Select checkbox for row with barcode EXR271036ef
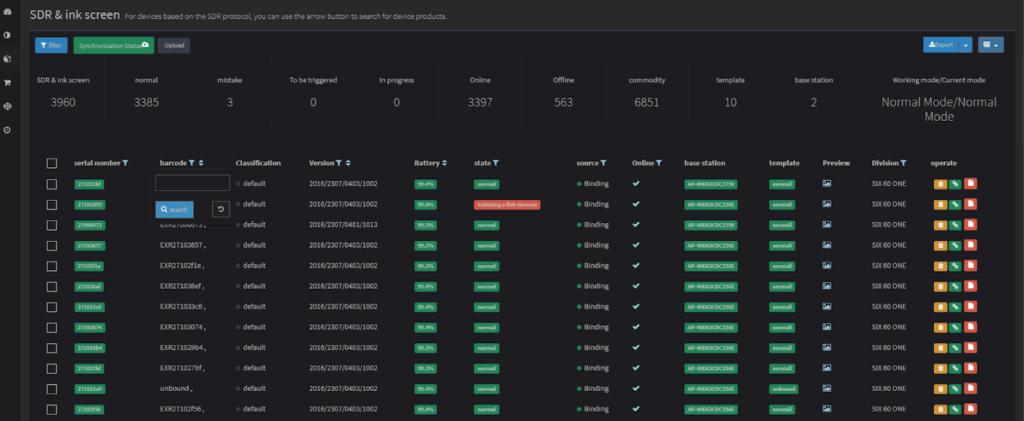Screen dimensions: 1024x421 pos(52,286)
